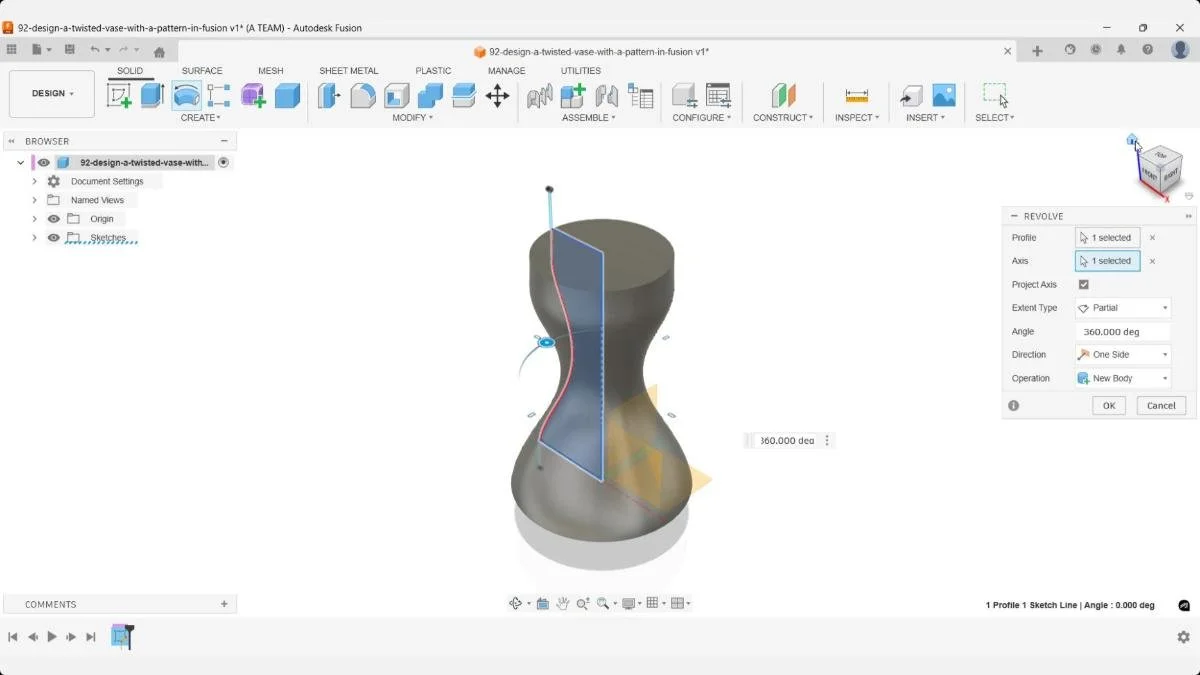Toggle visibility of the Origin folder

(53, 219)
